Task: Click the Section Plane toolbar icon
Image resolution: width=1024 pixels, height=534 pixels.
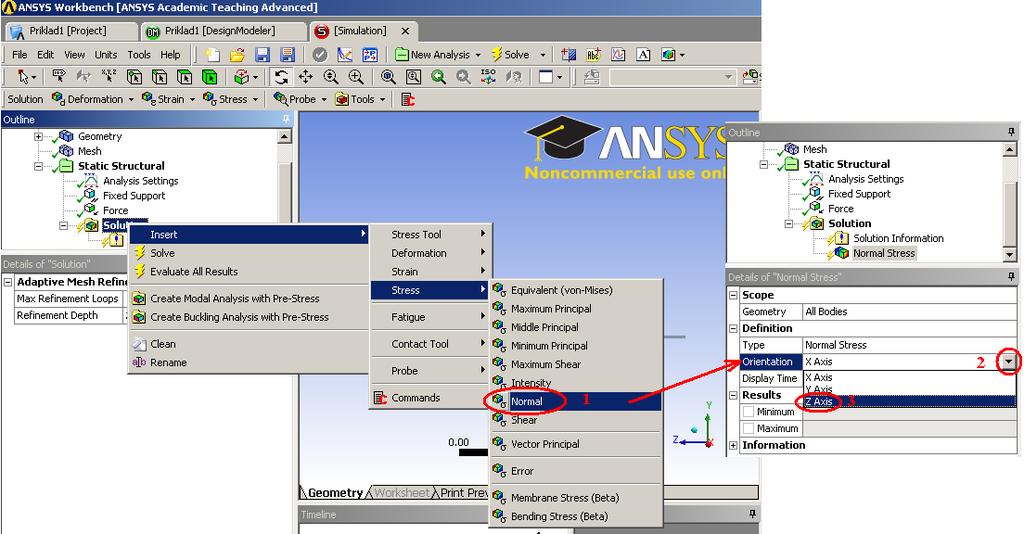Action: pos(568,55)
